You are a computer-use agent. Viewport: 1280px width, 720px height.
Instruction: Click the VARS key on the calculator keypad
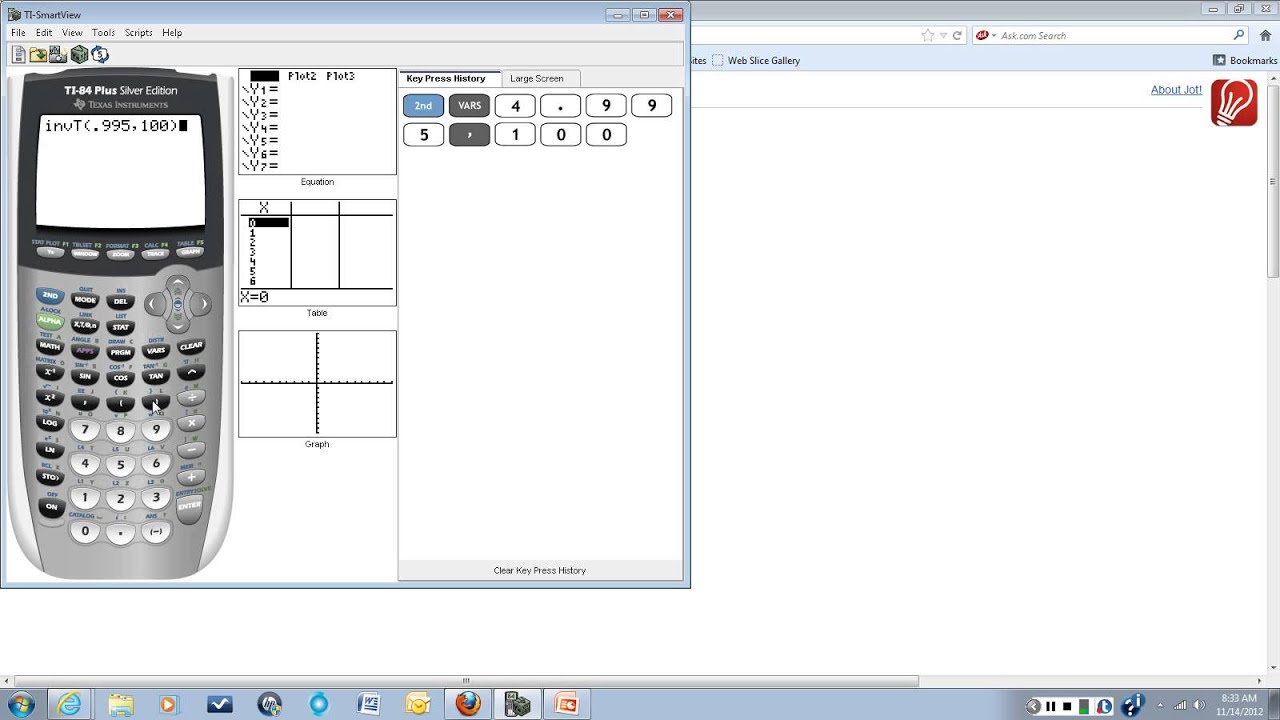pyautogui.click(x=156, y=351)
